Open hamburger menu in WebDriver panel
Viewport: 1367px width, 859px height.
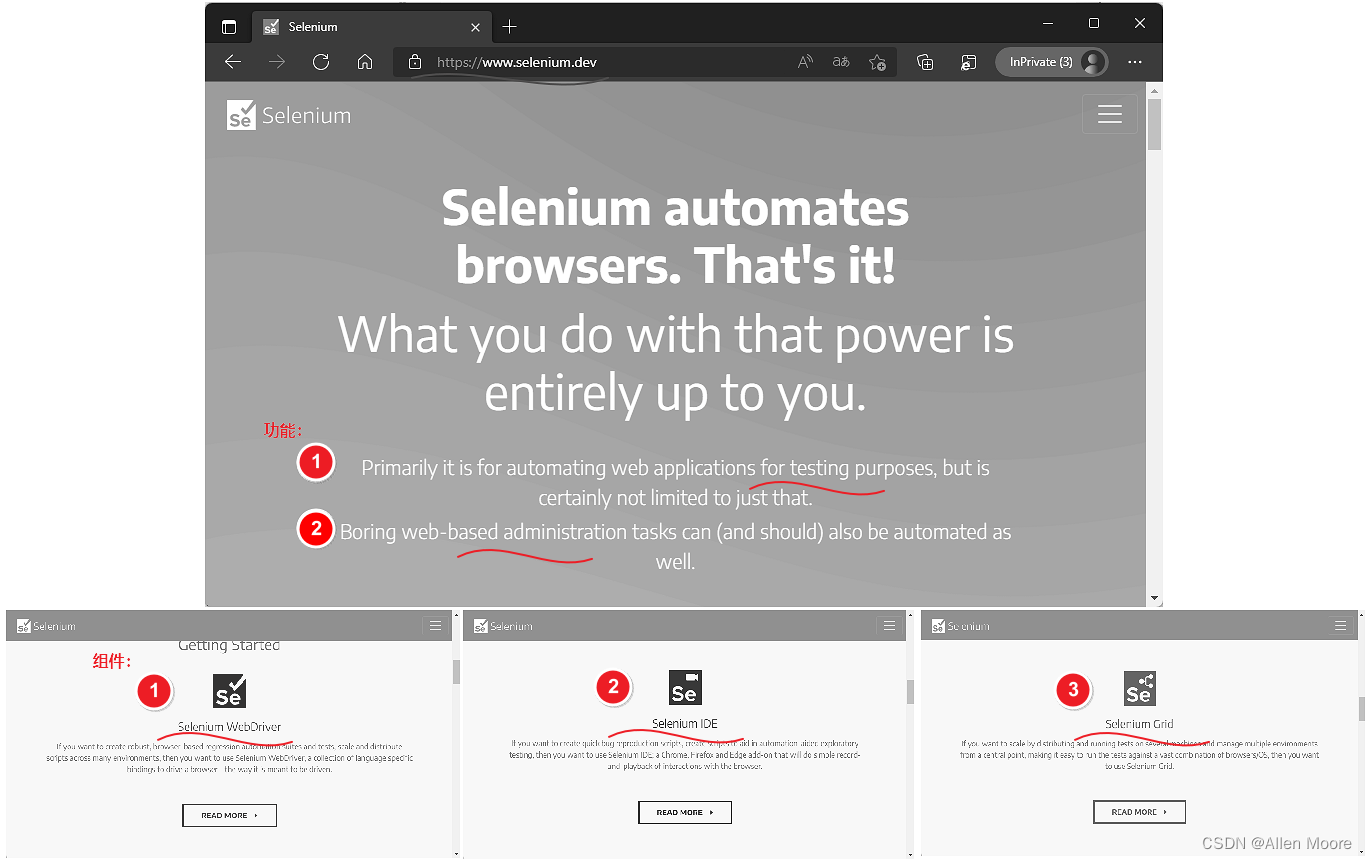pos(435,626)
